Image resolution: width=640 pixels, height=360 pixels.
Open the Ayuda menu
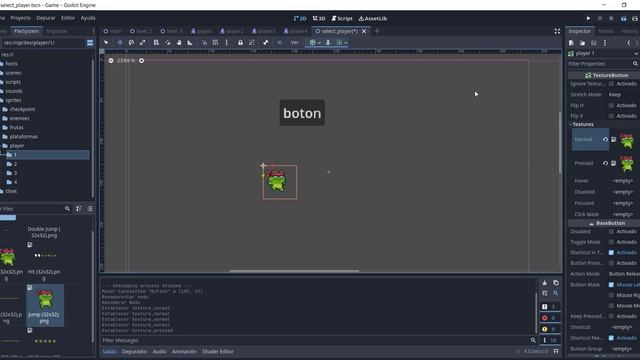click(88, 18)
